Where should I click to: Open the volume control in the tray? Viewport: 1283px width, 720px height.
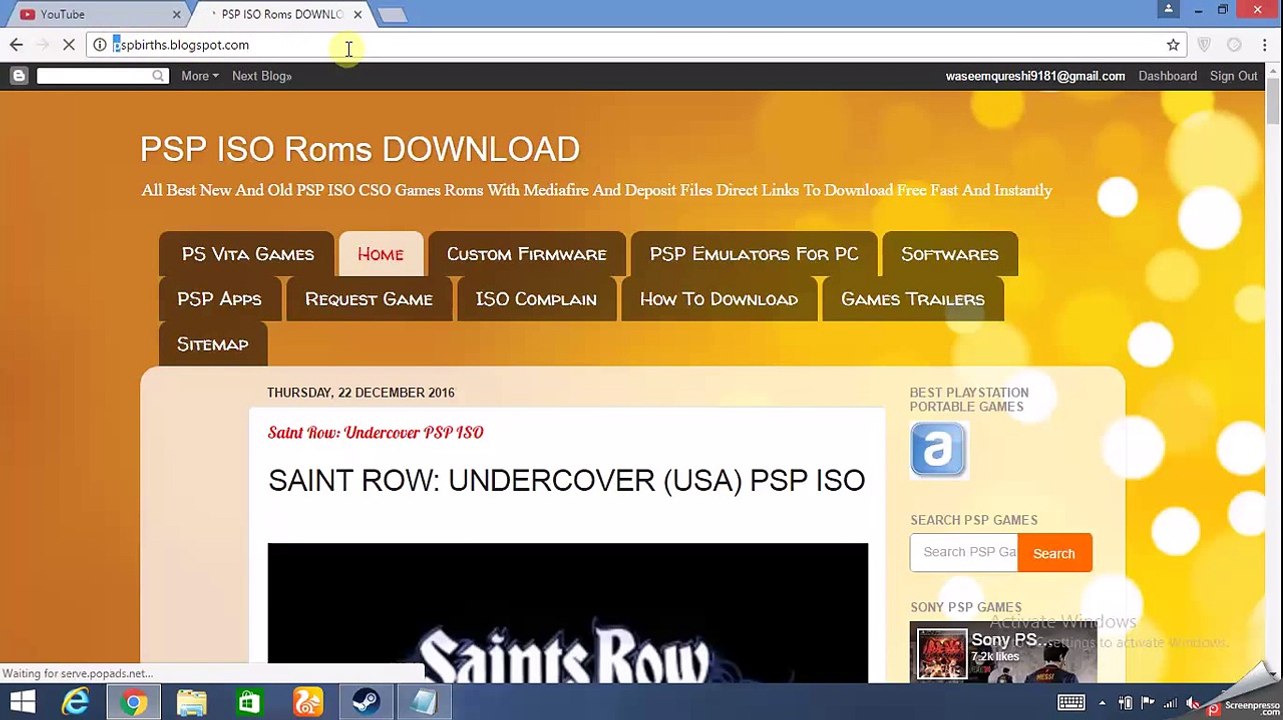pyautogui.click(x=1193, y=703)
